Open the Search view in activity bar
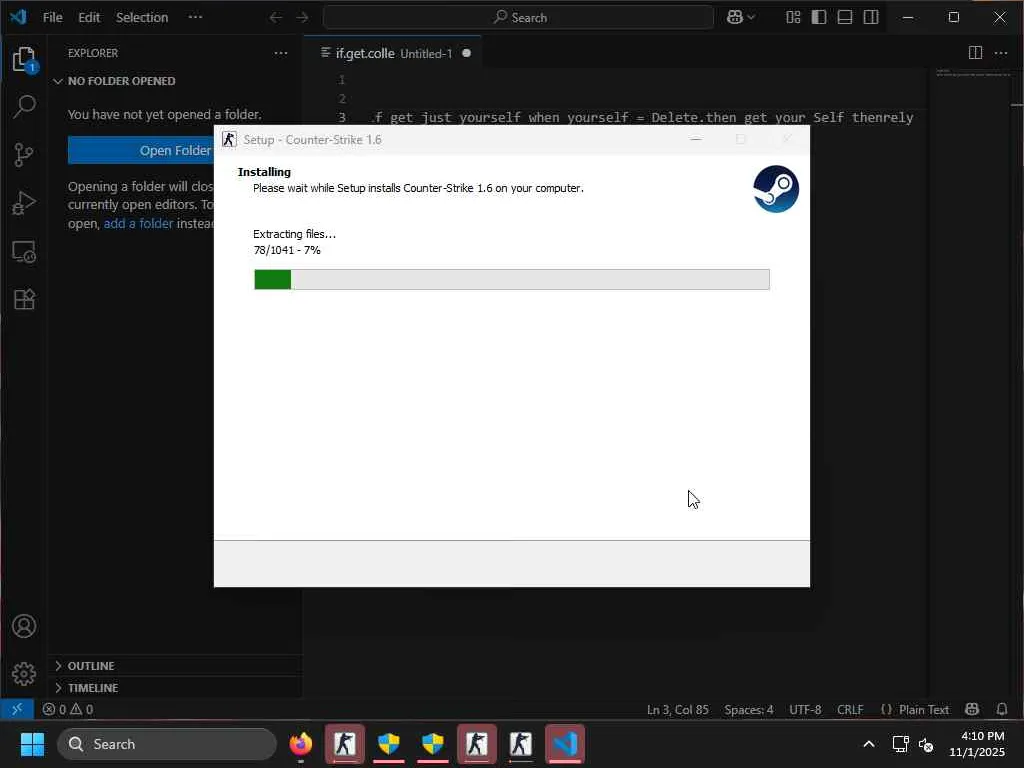The height and width of the screenshot is (768, 1024). [24, 106]
